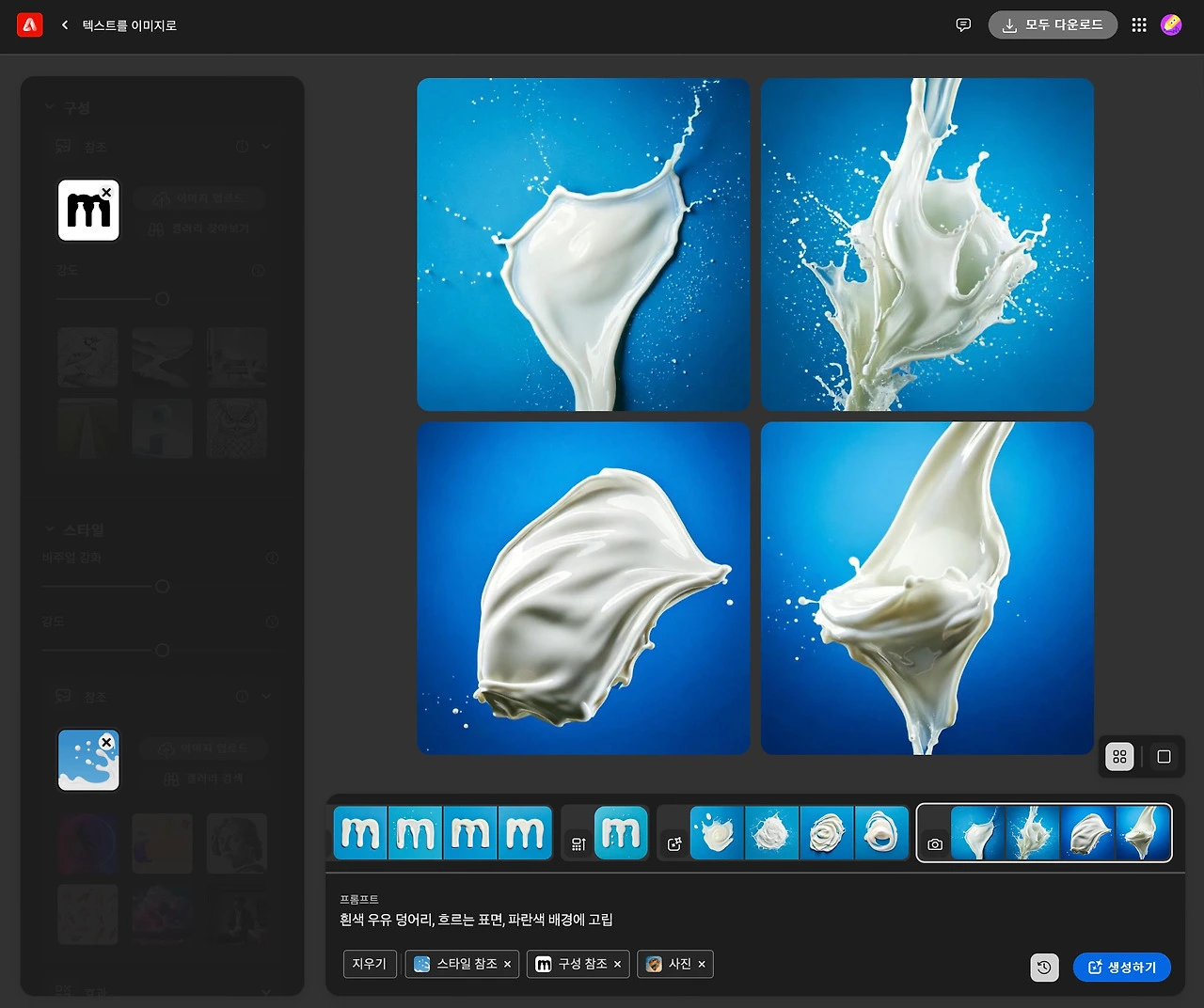
Task: Go back from 텍스트를 이미지로
Action: click(65, 25)
